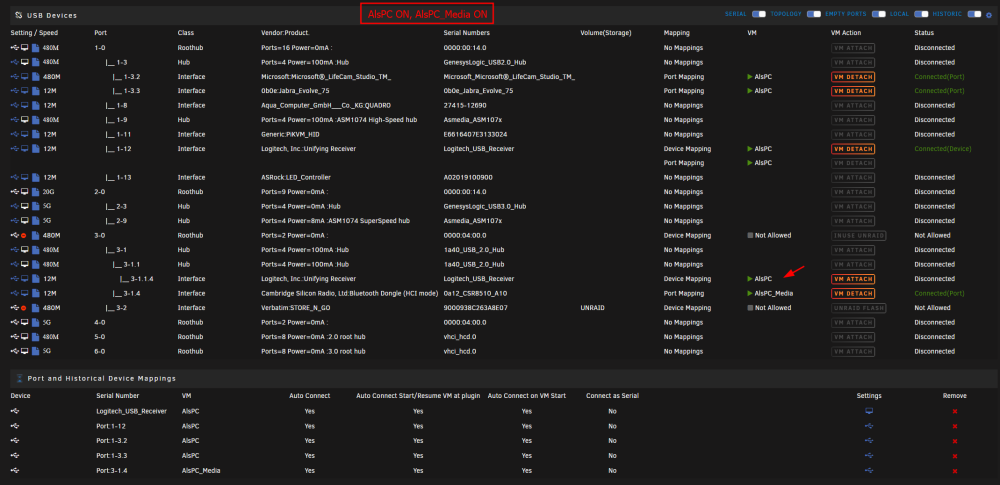
Task: Click Port:1-12 in historical mappings
Action: (x=110, y=426)
